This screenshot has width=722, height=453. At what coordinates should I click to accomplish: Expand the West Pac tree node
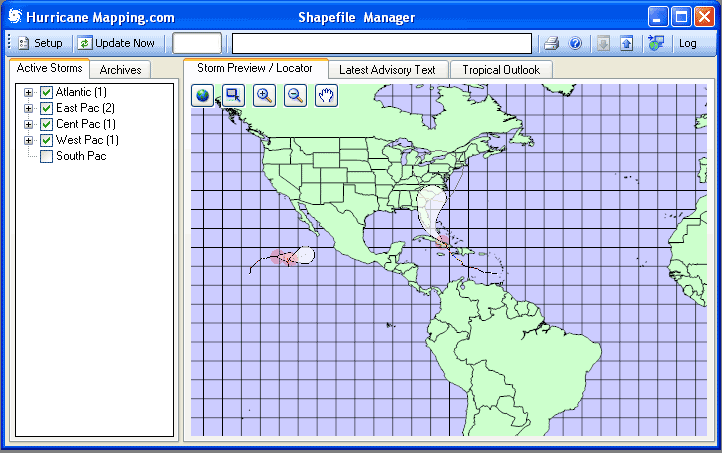(x=29, y=140)
